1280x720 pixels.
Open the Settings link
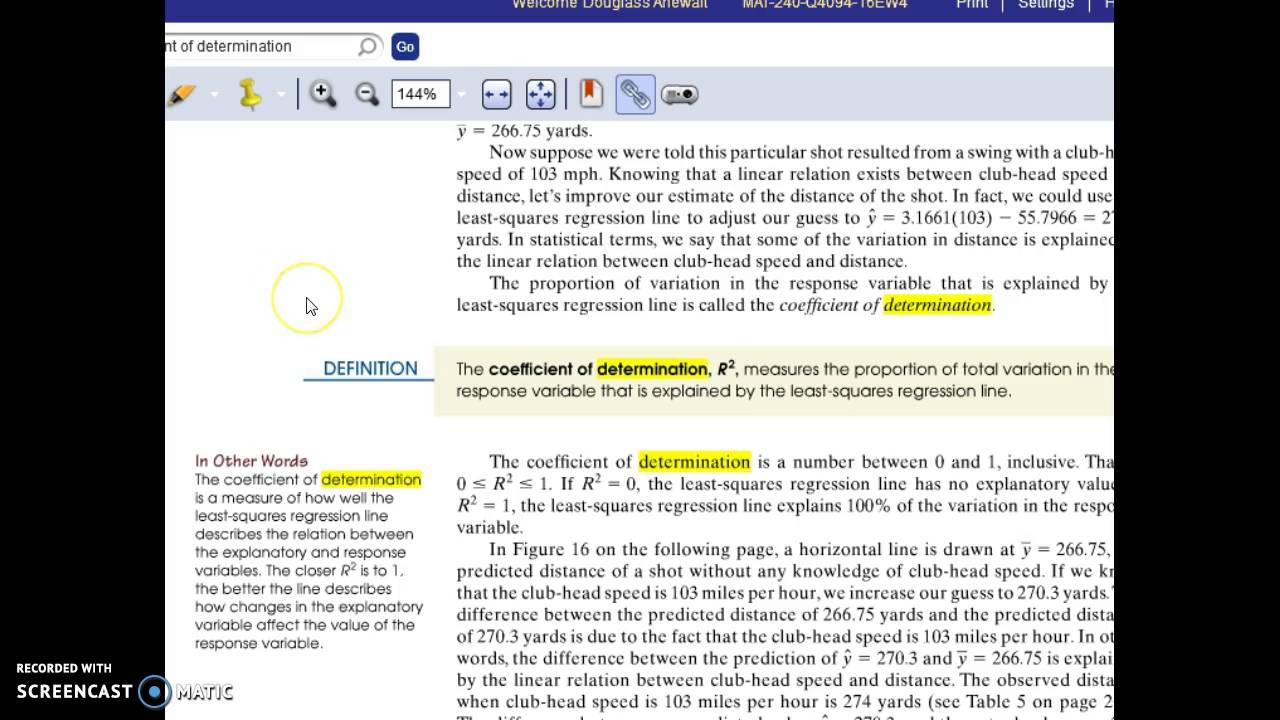1046,5
